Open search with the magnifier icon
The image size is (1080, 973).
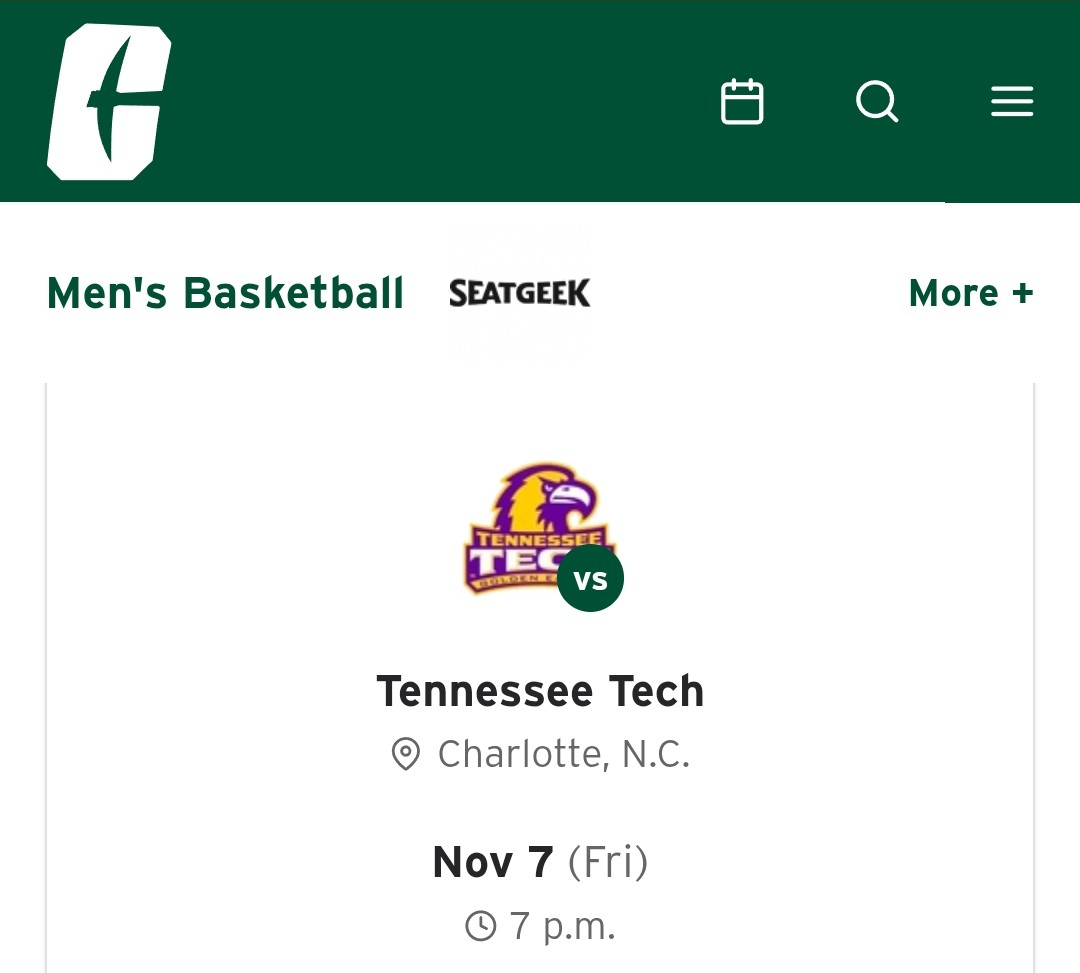pyautogui.click(x=877, y=102)
